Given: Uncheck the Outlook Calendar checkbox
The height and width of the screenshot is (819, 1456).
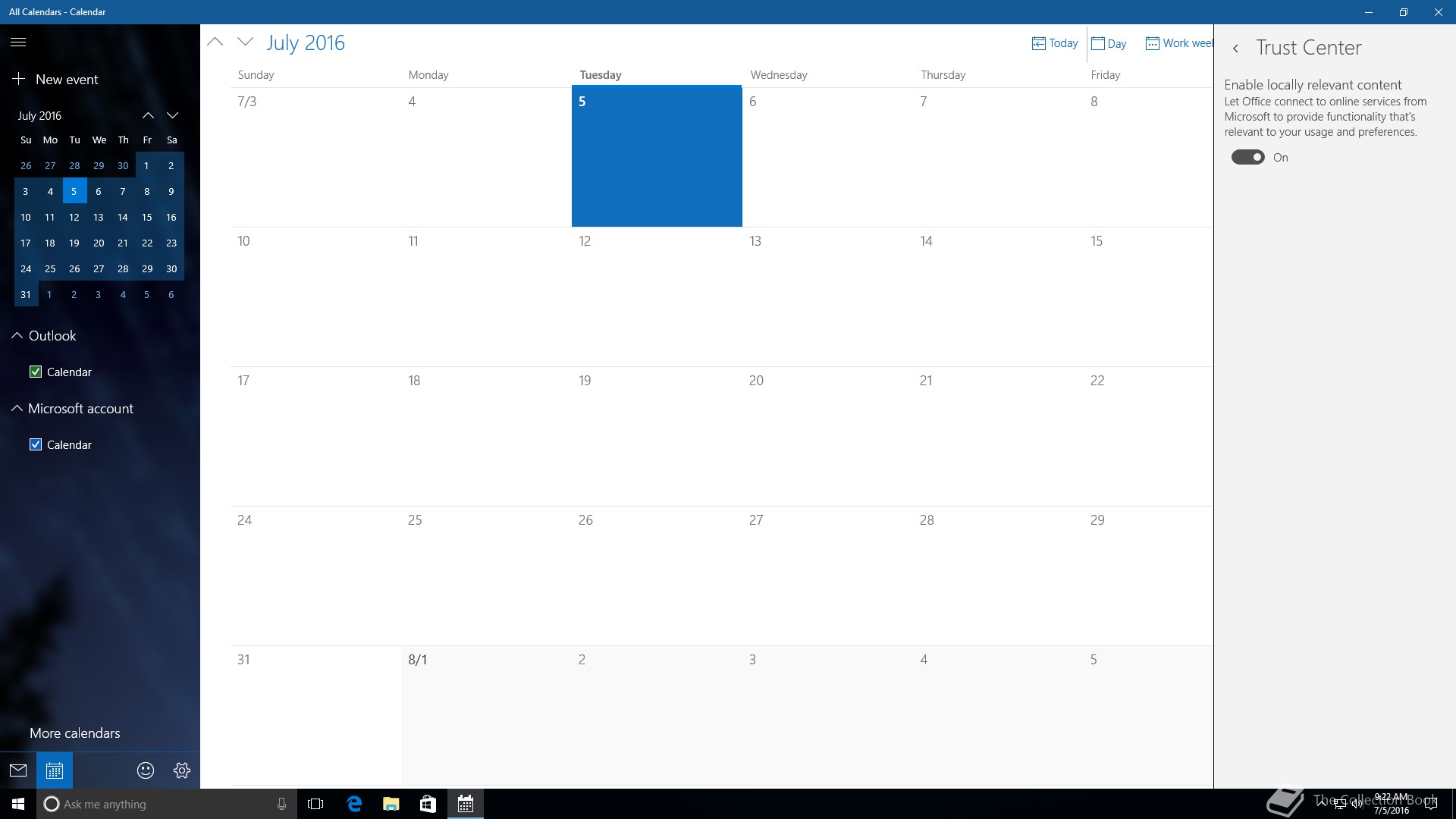Looking at the screenshot, I should [x=36, y=372].
